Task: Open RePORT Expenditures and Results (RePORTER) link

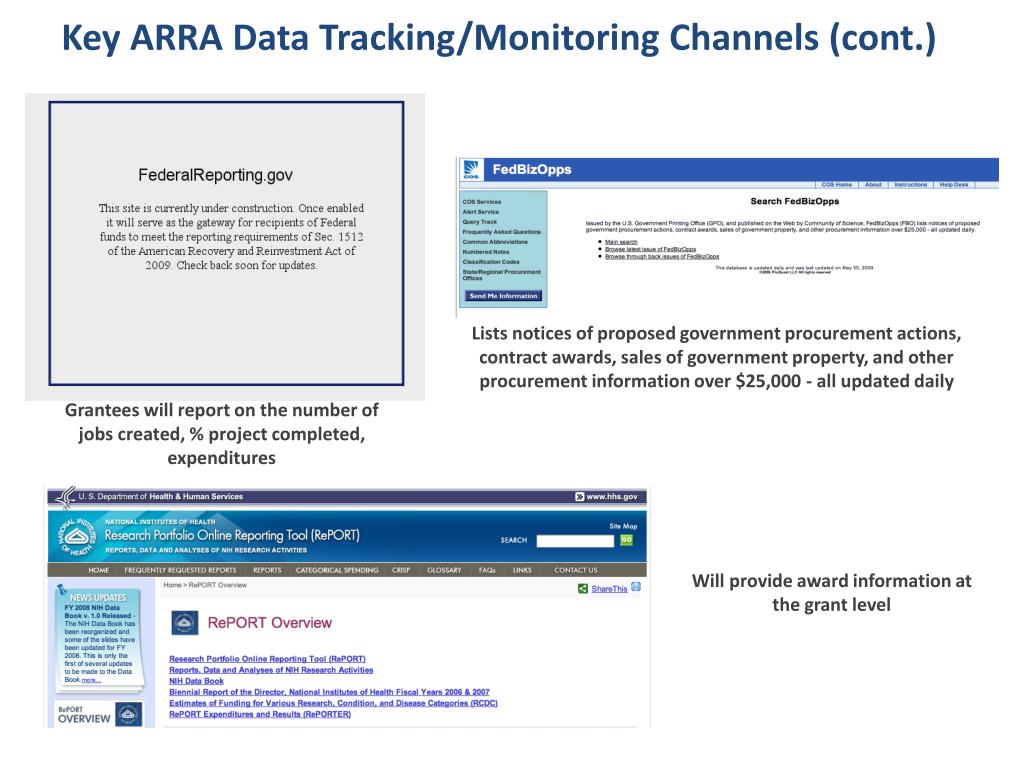Action: tap(260, 714)
